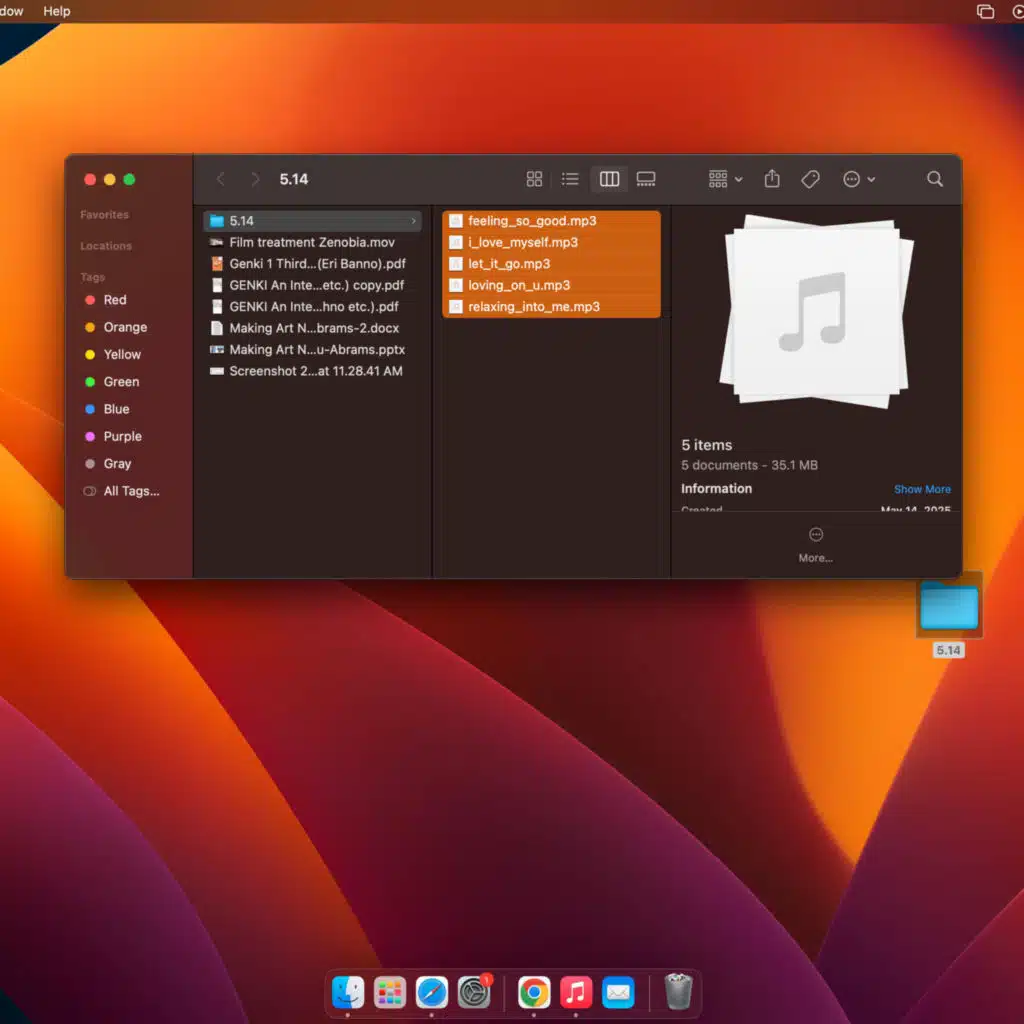
Task: Click the audio file preview thumbnail
Action: click(816, 312)
